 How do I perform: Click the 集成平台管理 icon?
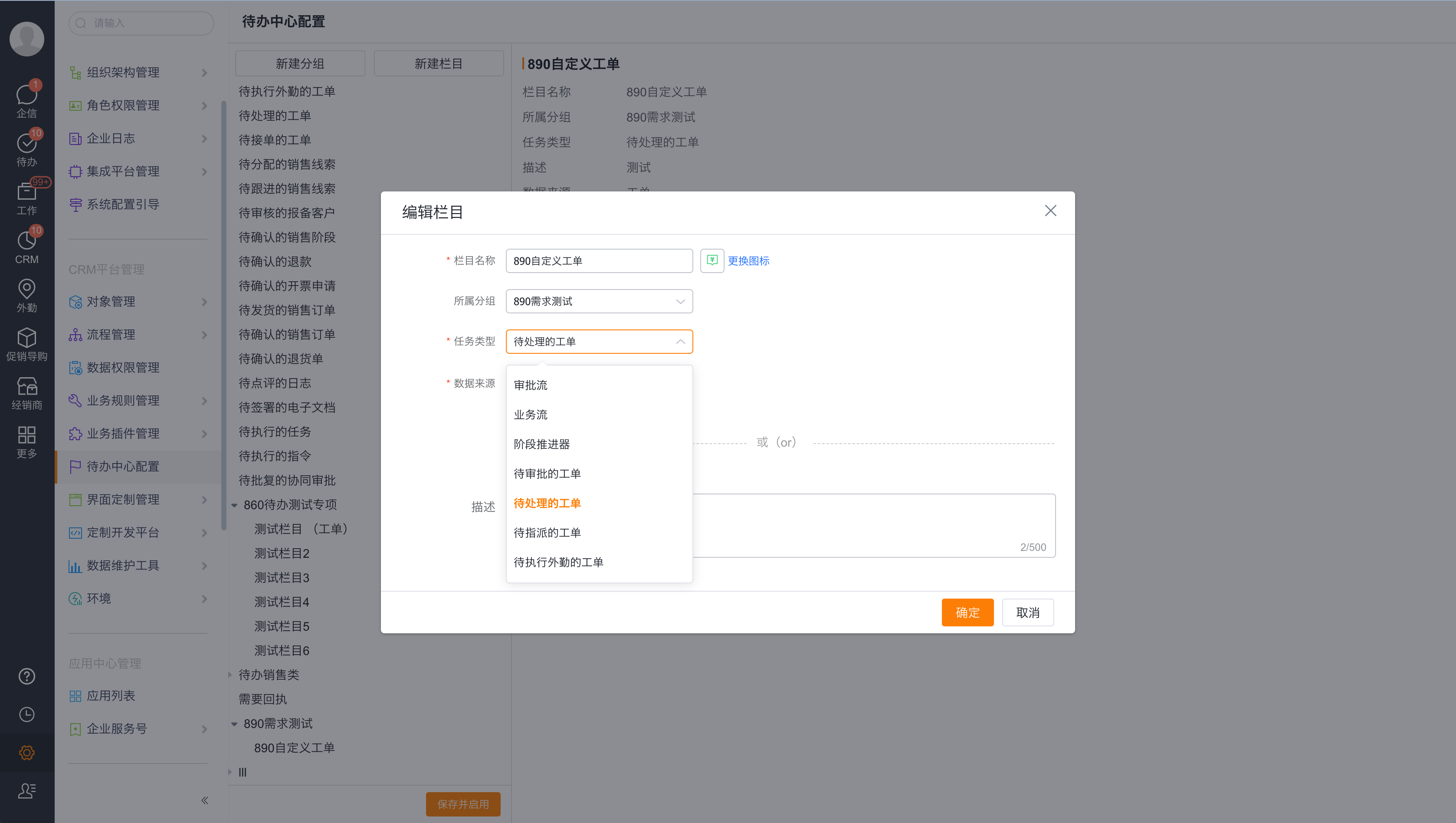click(x=75, y=171)
